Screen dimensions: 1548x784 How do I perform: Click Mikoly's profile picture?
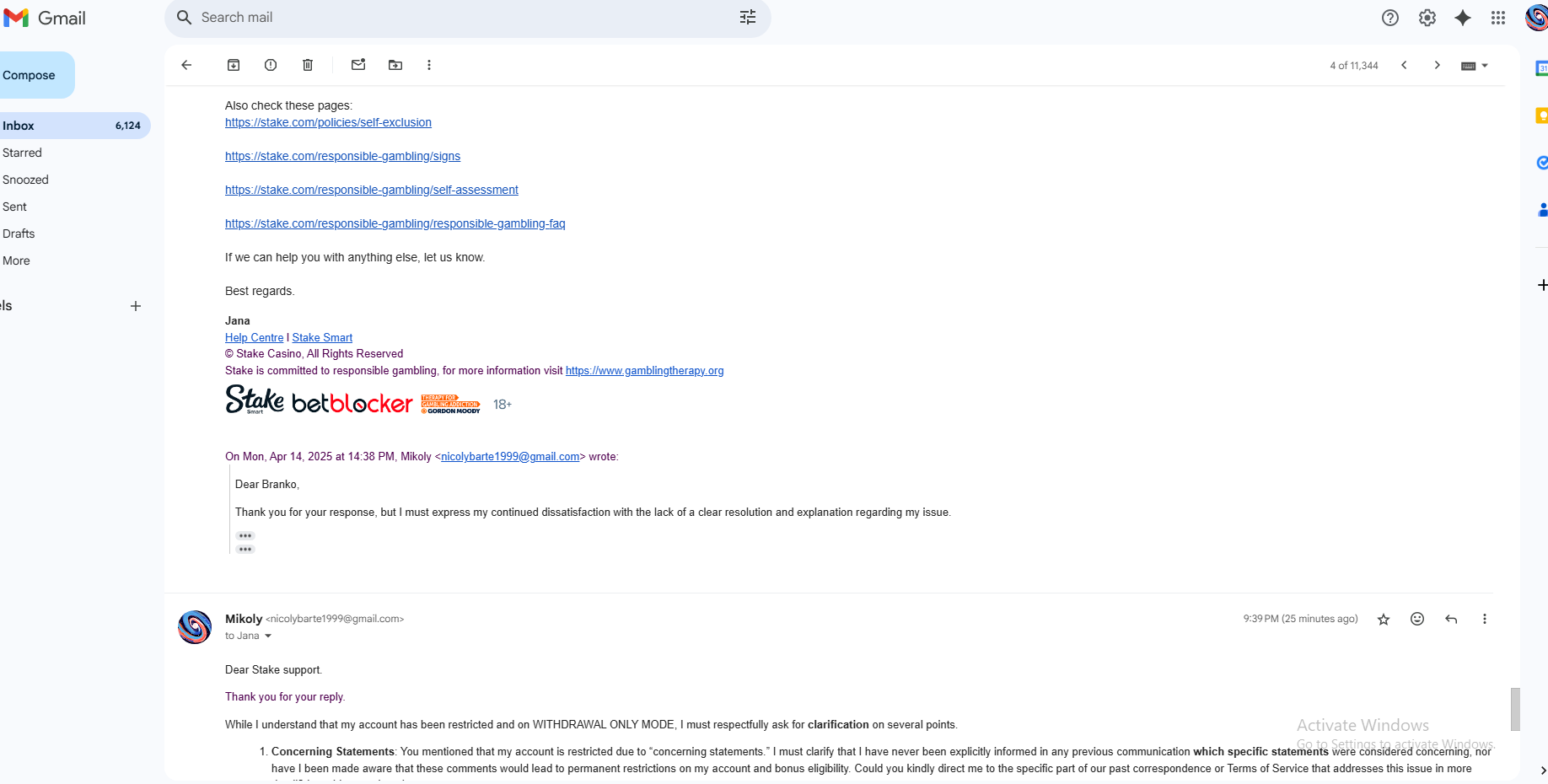pos(195,627)
